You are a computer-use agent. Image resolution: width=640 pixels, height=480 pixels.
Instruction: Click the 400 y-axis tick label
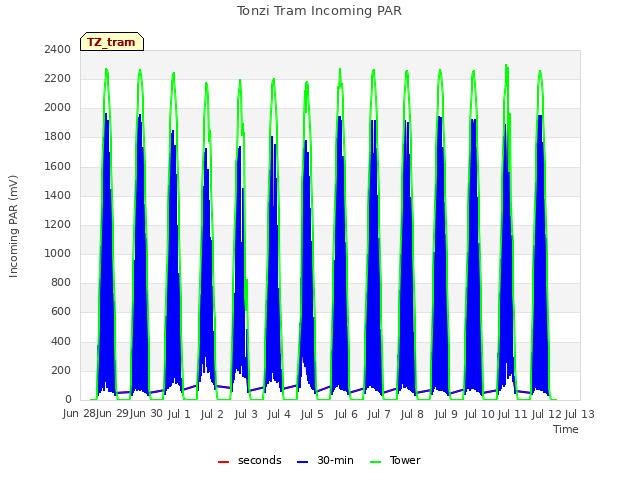[61, 341]
